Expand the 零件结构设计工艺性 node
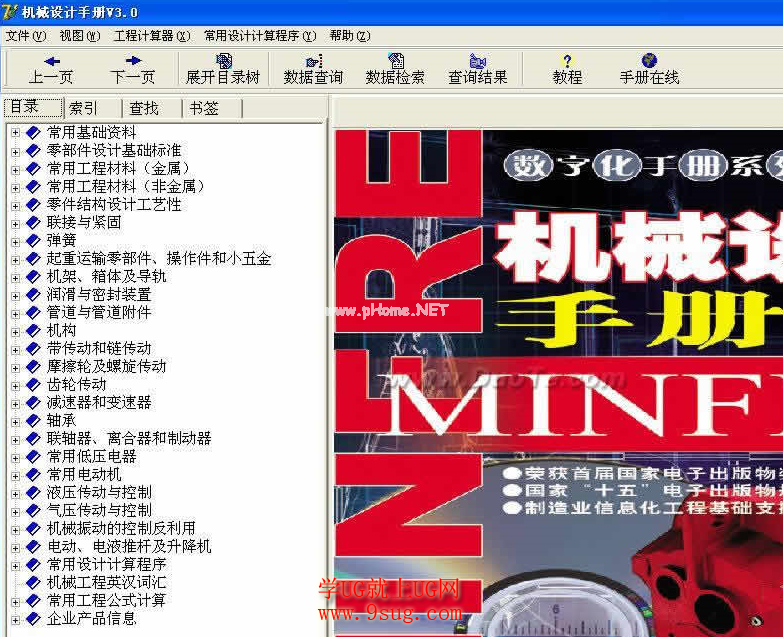Screen dimensions: 783x637 15,205
